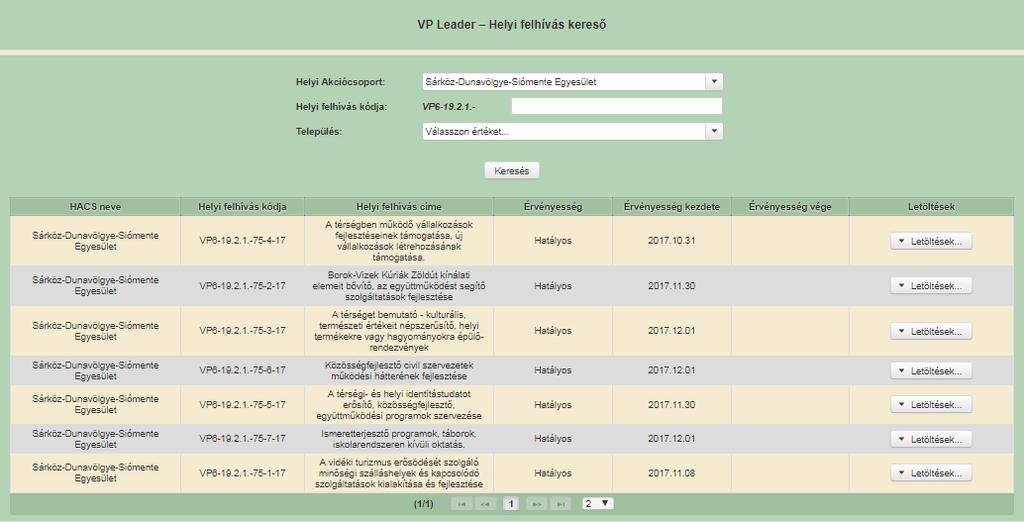Click the Válasszon értéket... combo box
1024x522 pixels.
click(x=572, y=131)
